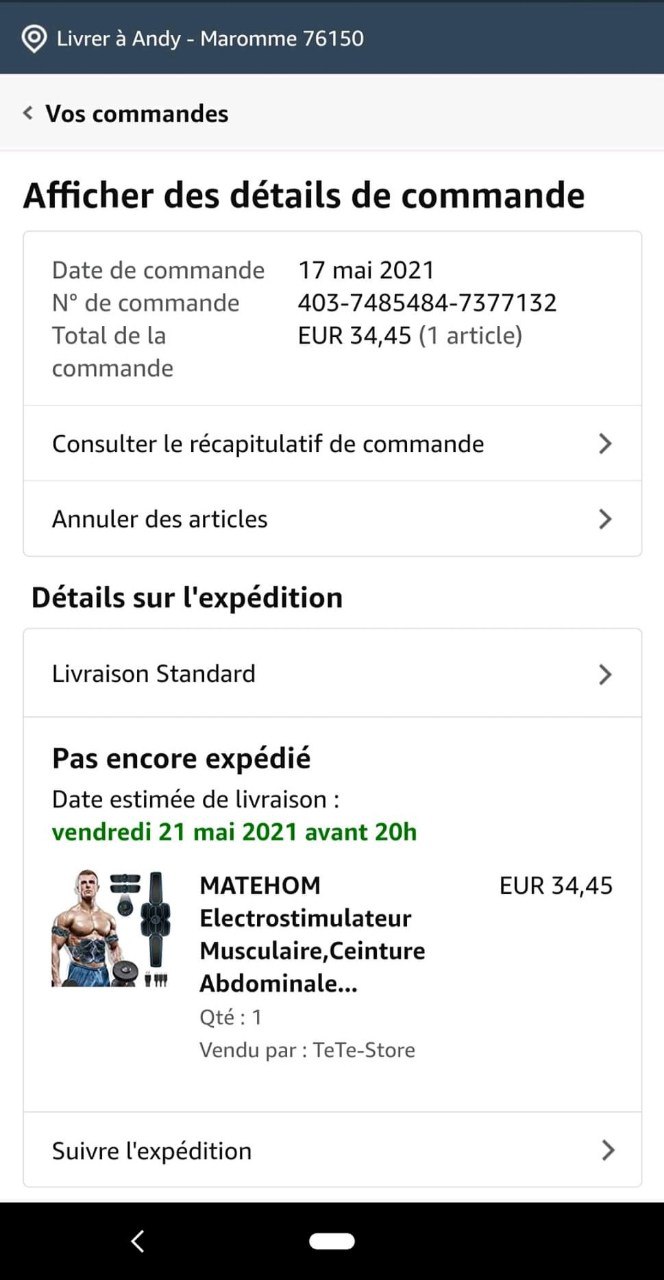Tap the Android home pill button
Screen dimensions: 664x1280
(332, 1241)
